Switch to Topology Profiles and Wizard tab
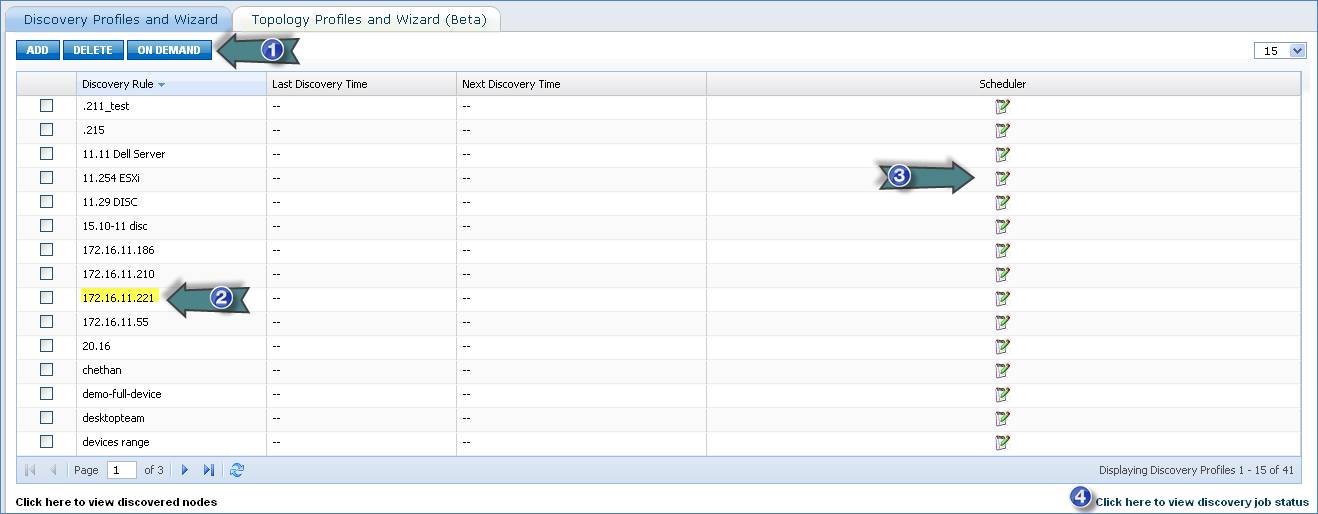The height and width of the screenshot is (514, 1318). click(366, 19)
